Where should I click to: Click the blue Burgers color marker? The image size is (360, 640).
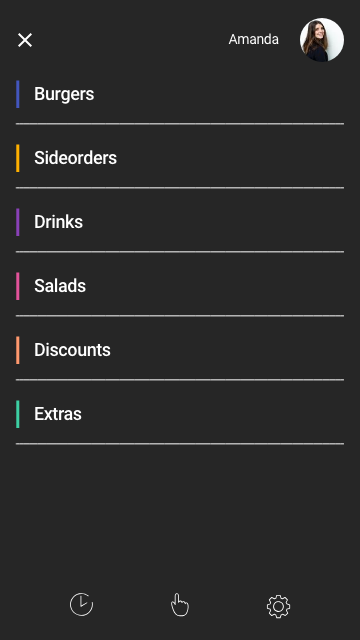tap(18, 94)
